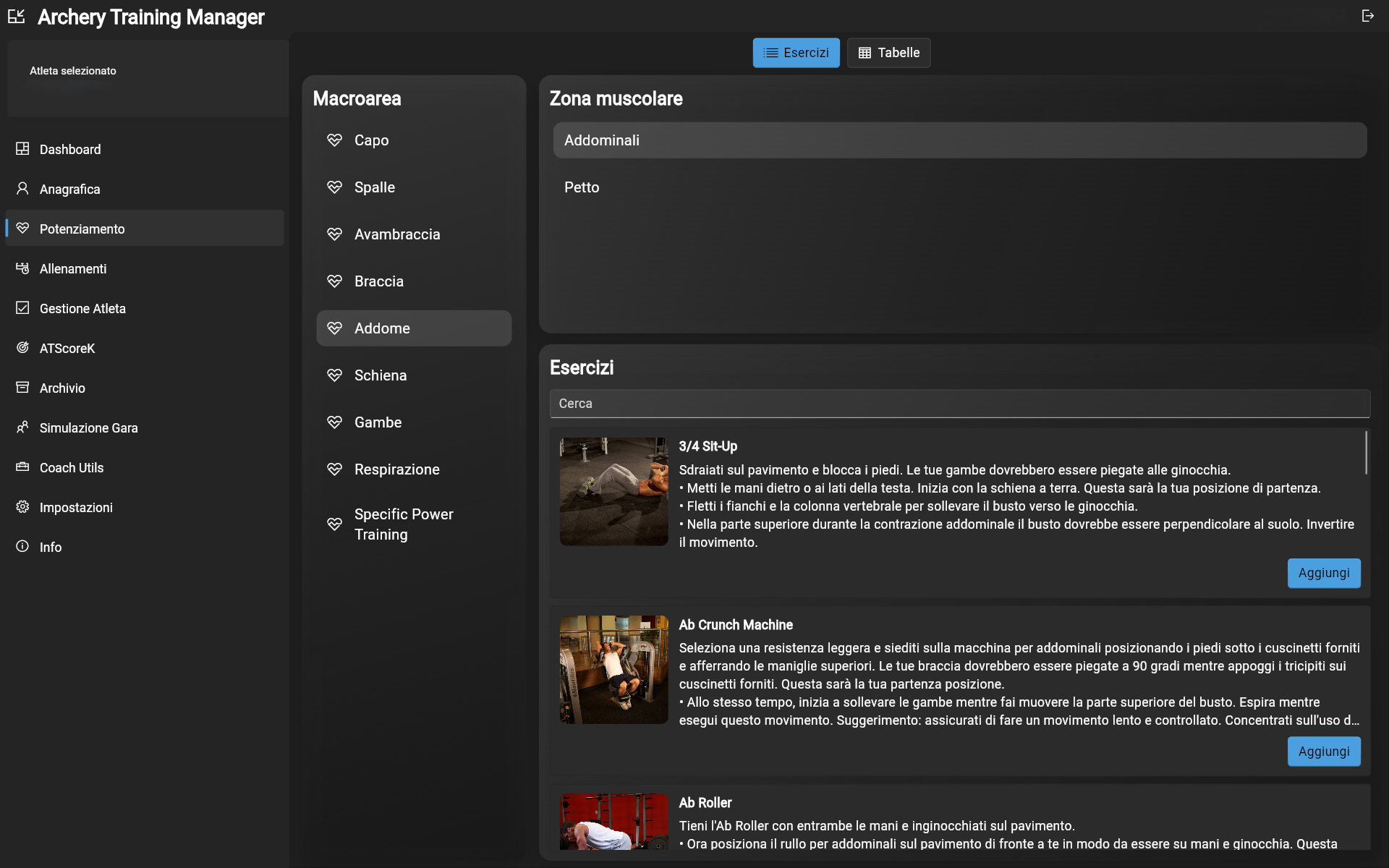Click the Info circle icon
The image size is (1389, 868).
click(x=22, y=546)
